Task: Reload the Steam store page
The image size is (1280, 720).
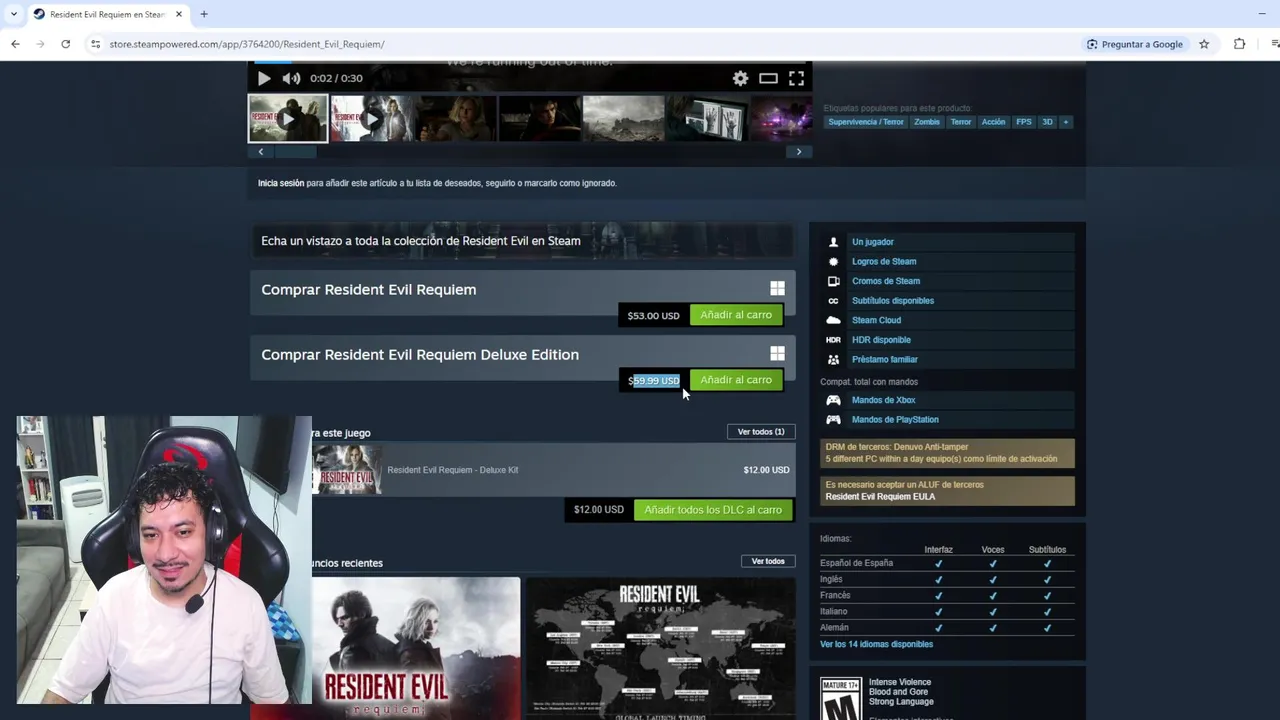Action: point(66,44)
